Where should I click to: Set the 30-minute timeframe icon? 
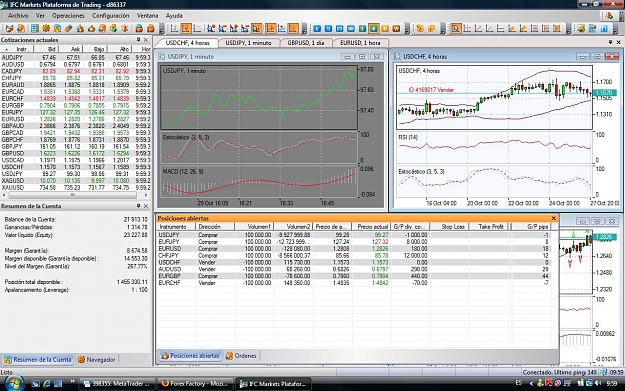[351, 29]
